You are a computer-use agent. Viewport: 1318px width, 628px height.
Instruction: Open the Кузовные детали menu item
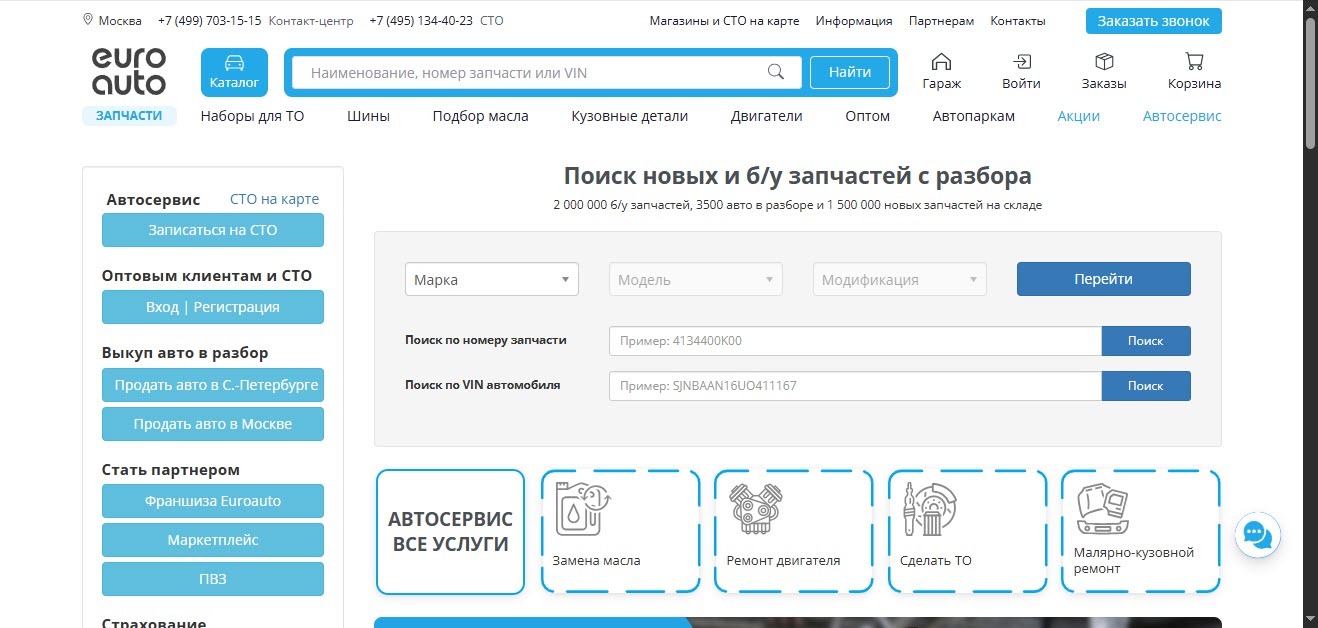point(629,116)
